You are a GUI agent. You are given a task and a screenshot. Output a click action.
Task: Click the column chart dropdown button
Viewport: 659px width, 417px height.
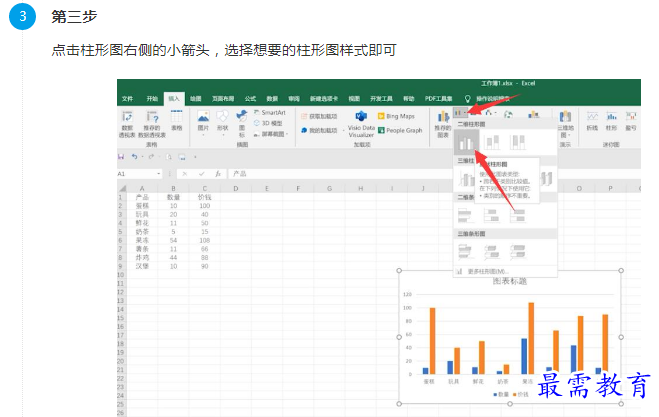coord(460,113)
